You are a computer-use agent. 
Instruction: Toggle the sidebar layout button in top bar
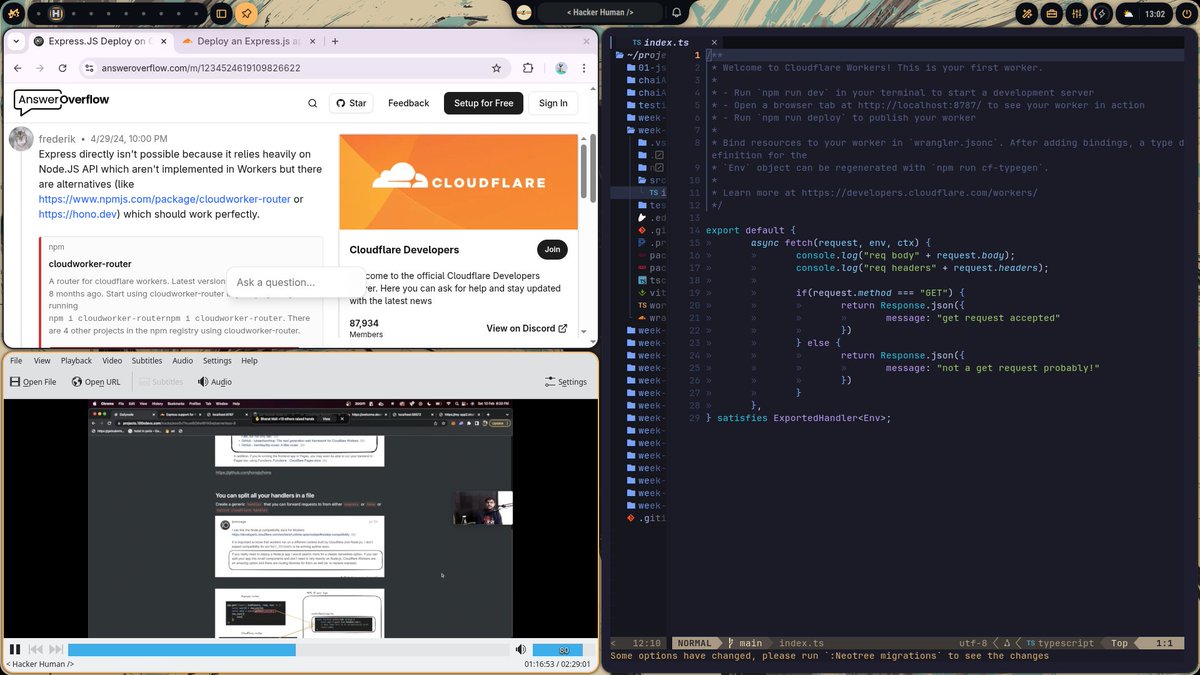tap(221, 13)
